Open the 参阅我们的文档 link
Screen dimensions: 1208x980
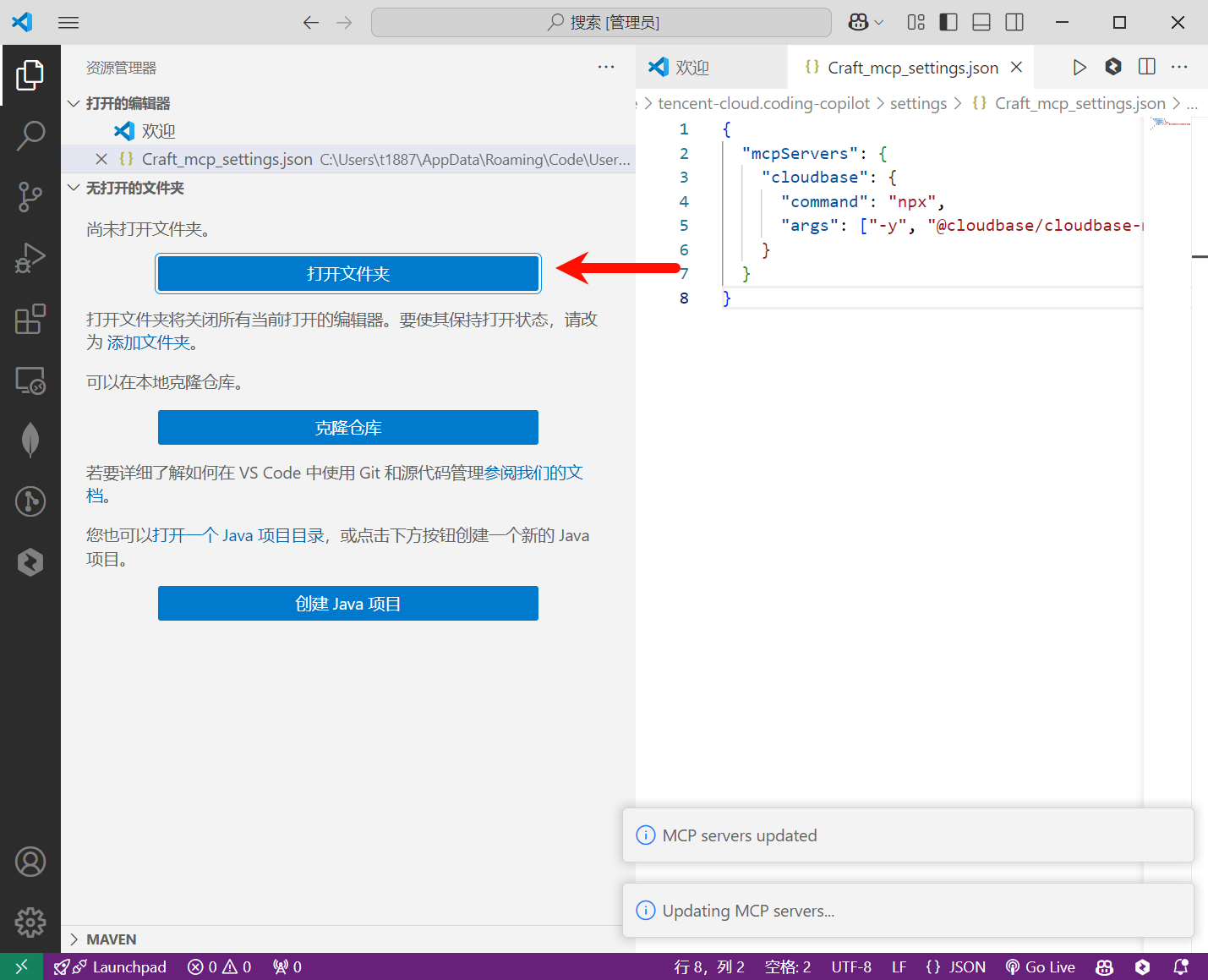533,473
